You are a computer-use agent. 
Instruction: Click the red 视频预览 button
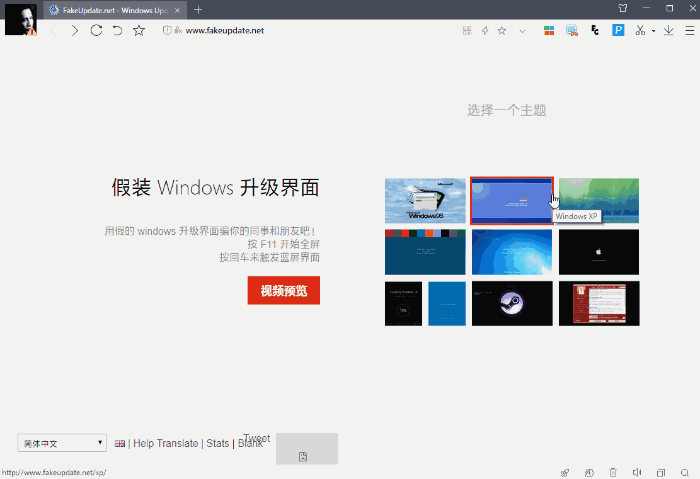coord(284,291)
